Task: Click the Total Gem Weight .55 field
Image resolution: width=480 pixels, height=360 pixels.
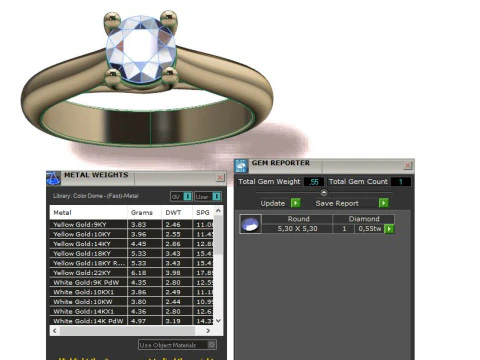Action: (314, 182)
